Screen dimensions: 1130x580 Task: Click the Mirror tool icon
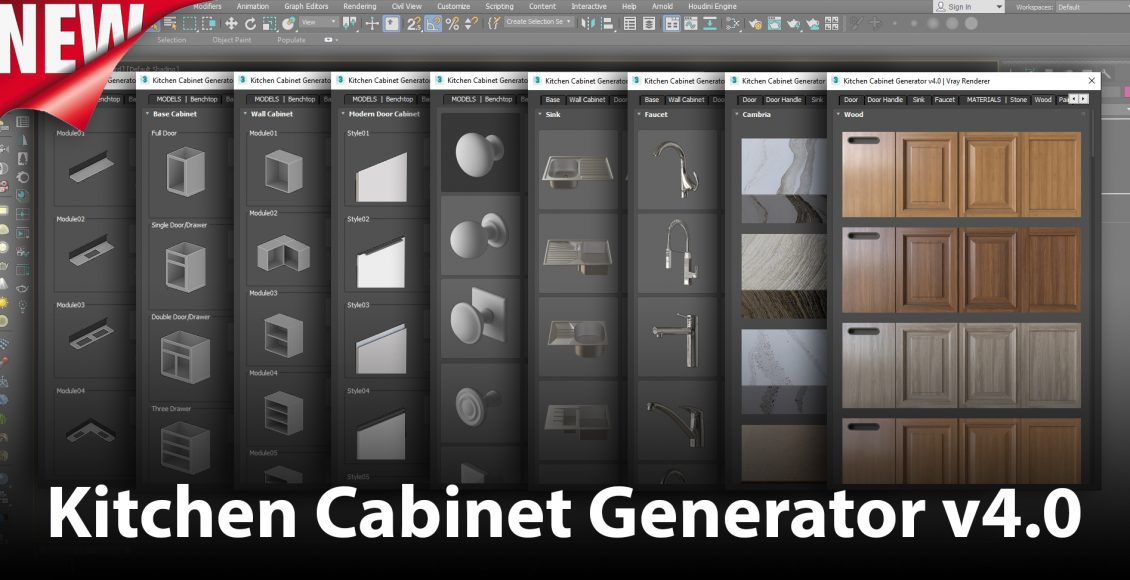click(x=587, y=23)
